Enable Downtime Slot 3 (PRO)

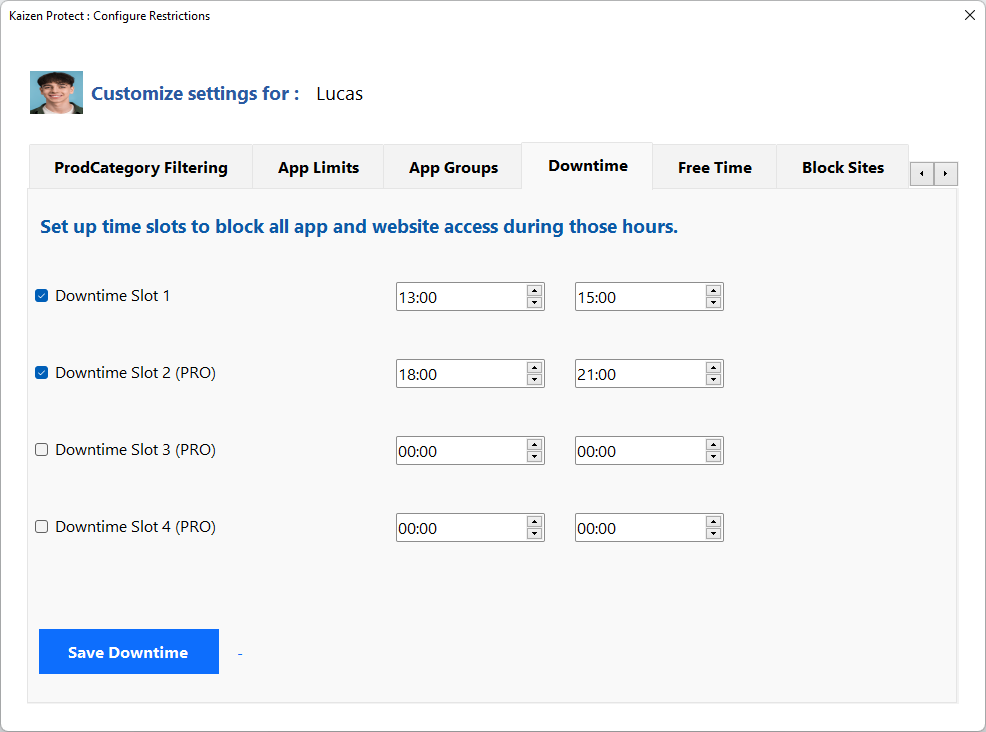pyautogui.click(x=42, y=450)
